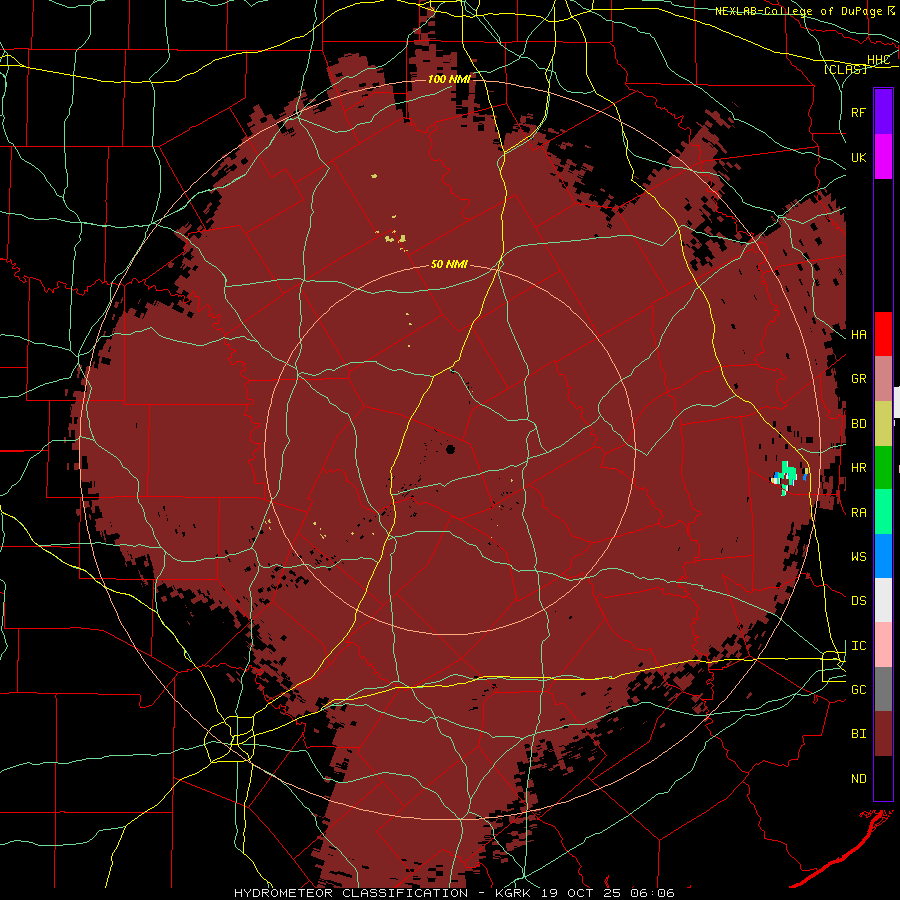Viewport: 900px width, 900px height.
Task: Select the BD yellow legend swatch
Action: (x=883, y=424)
